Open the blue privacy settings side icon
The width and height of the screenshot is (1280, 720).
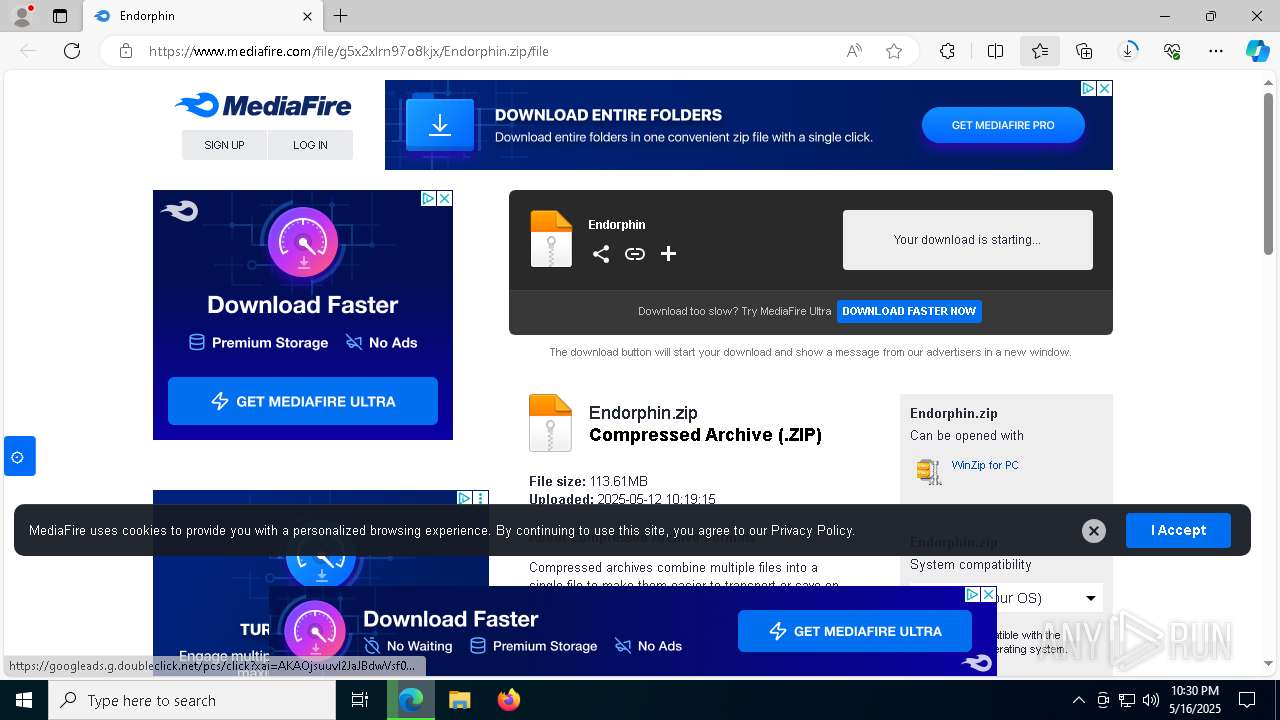(x=18, y=457)
